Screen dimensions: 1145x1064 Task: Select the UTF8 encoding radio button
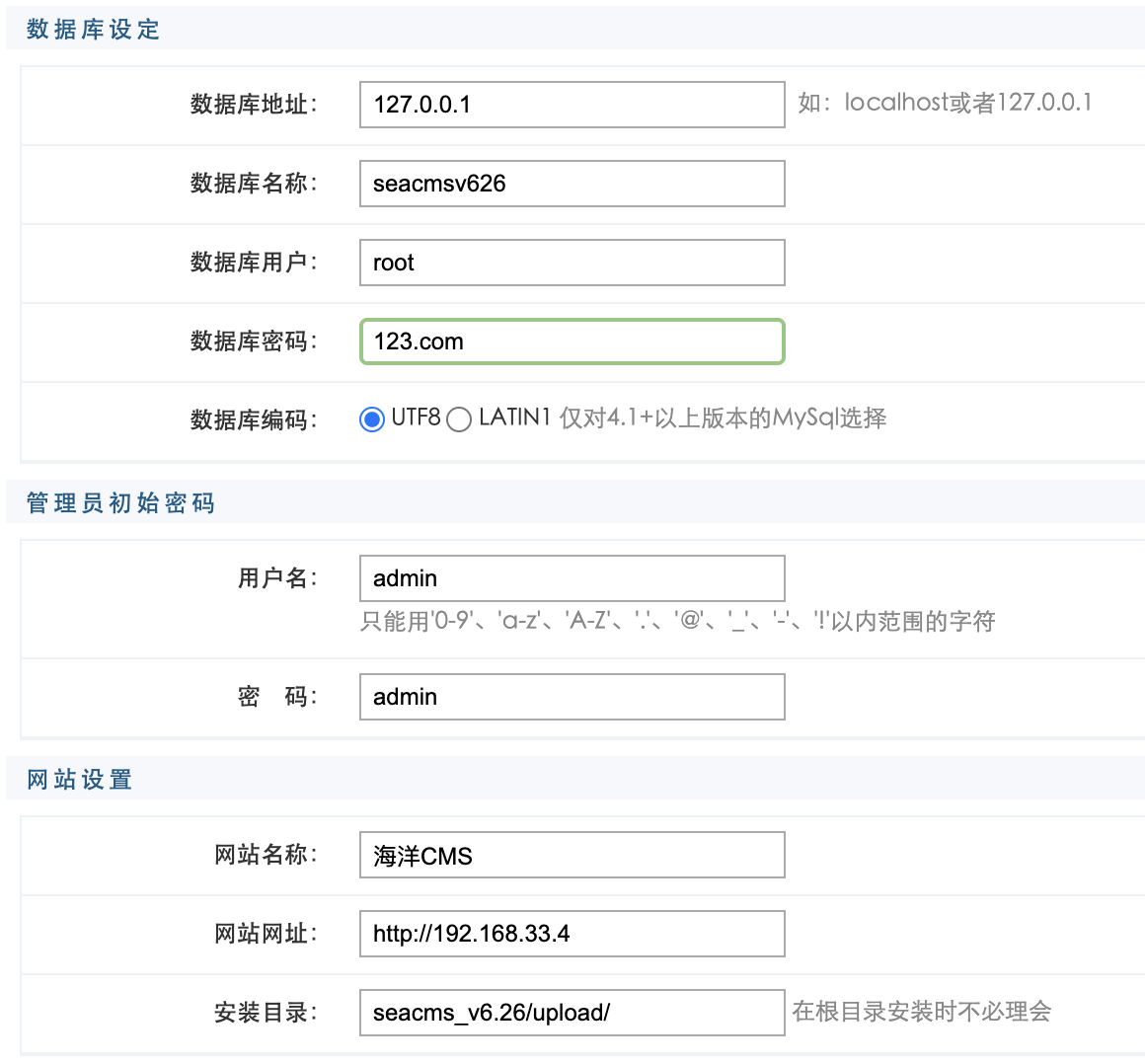click(372, 419)
